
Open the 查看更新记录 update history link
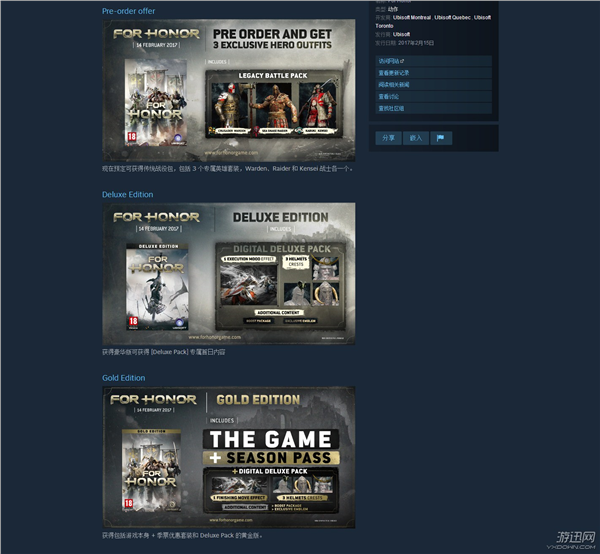[x=433, y=73]
